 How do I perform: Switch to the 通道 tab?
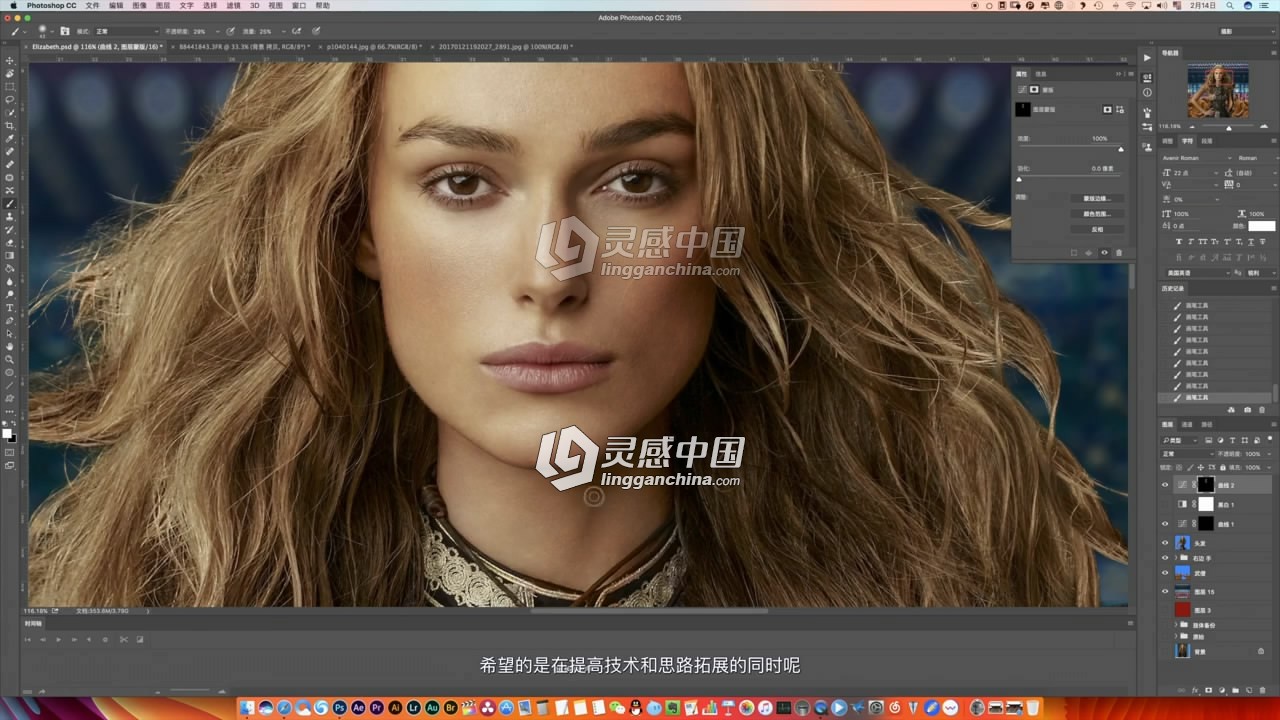tap(1187, 424)
